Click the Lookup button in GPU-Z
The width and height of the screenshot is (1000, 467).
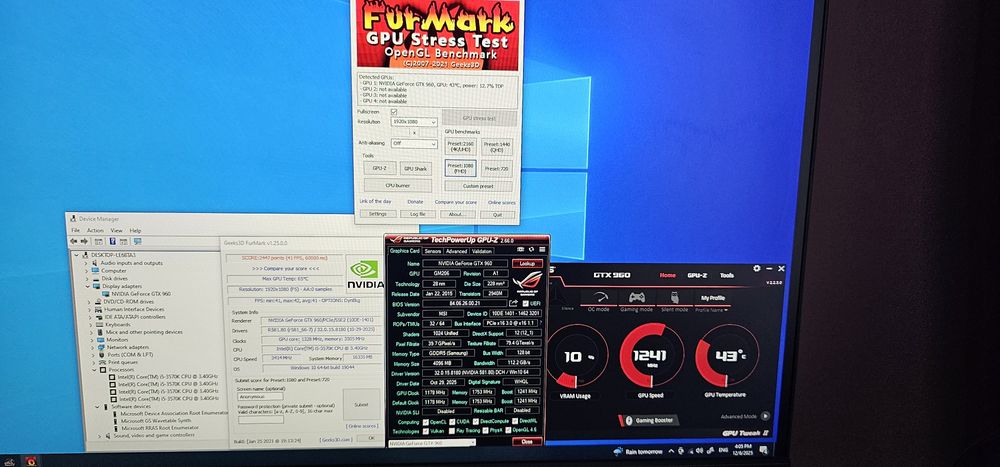[x=527, y=263]
